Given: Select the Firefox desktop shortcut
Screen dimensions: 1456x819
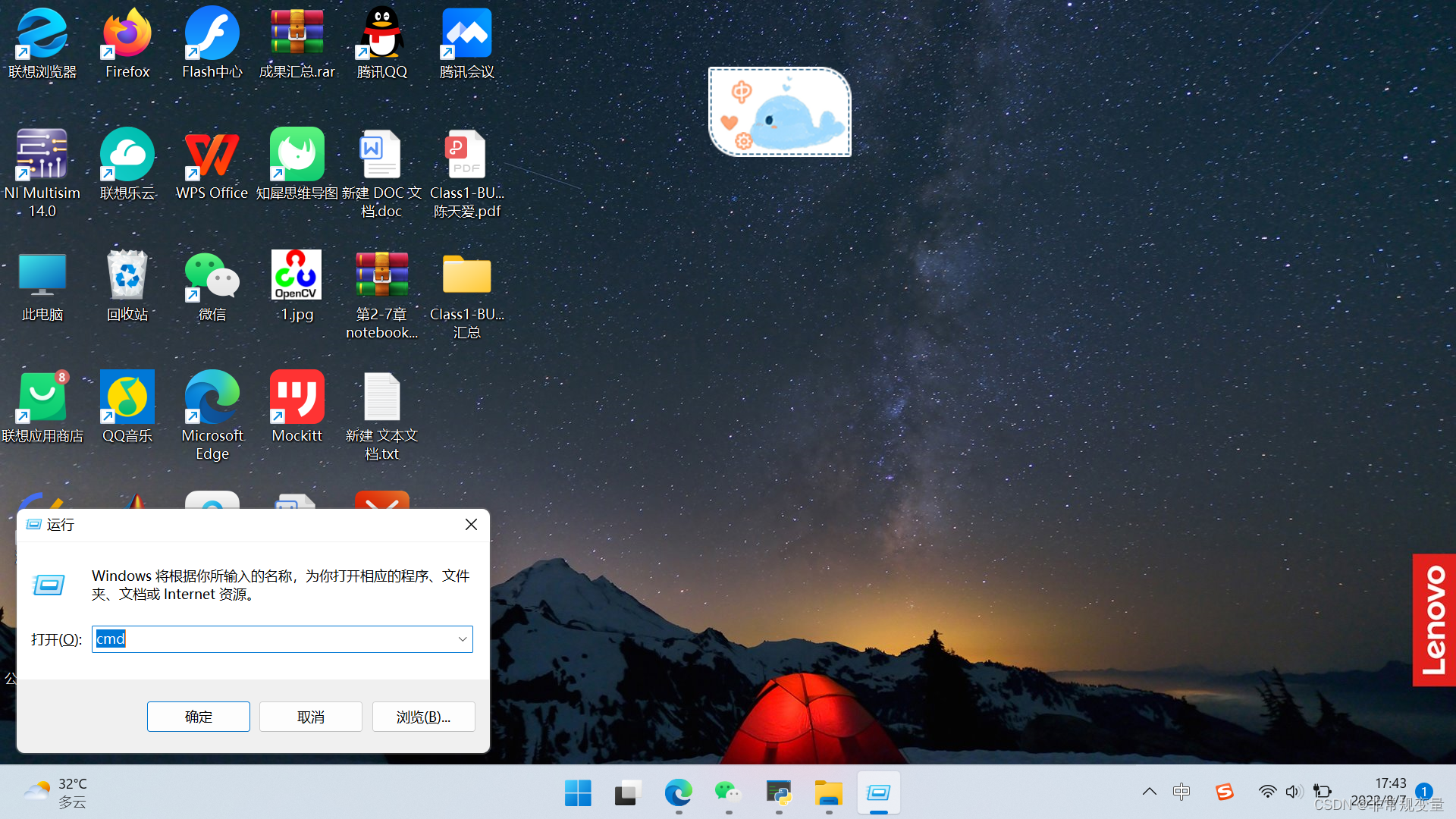Looking at the screenshot, I should point(127,43).
